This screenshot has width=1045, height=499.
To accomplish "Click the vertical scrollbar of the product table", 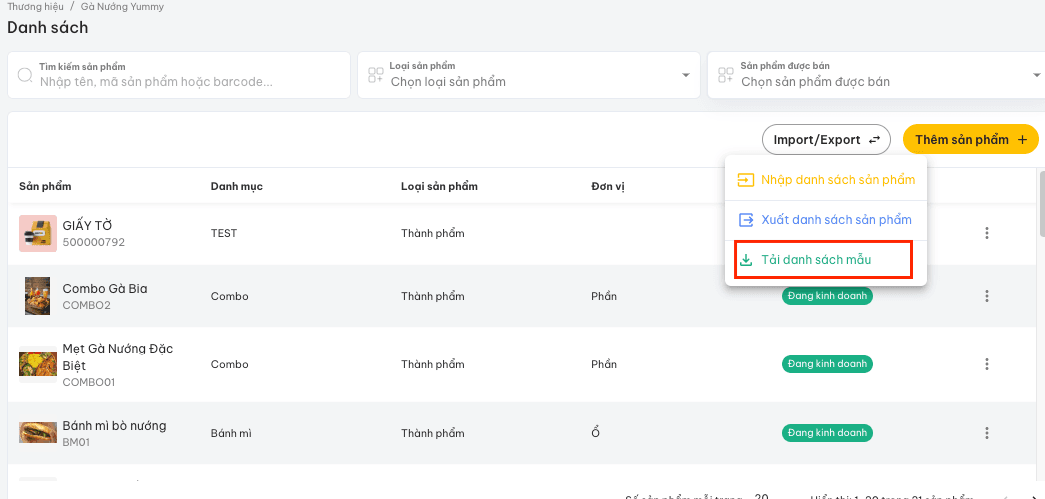I will coord(1042,203).
